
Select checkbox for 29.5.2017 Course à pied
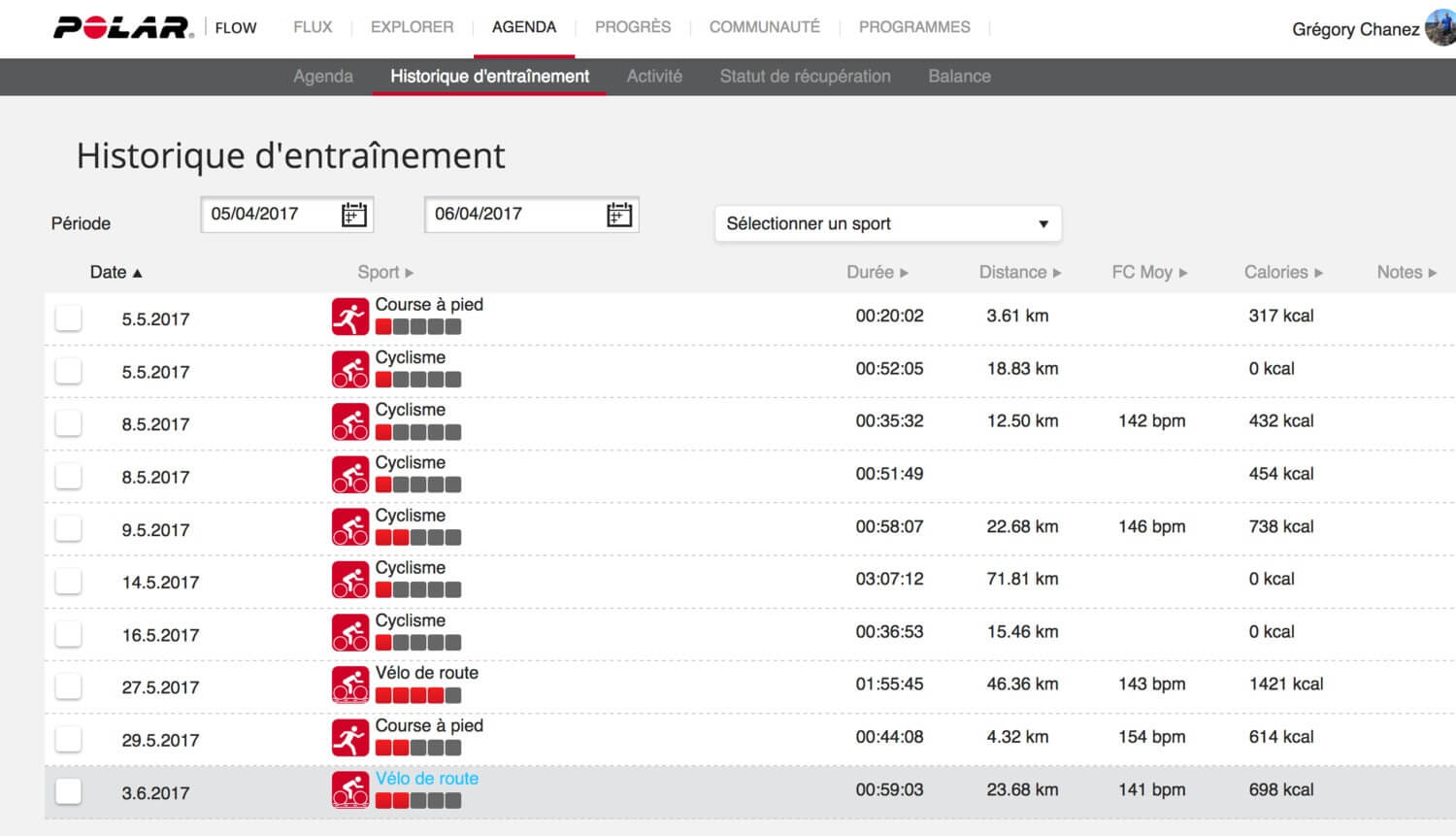[x=68, y=738]
